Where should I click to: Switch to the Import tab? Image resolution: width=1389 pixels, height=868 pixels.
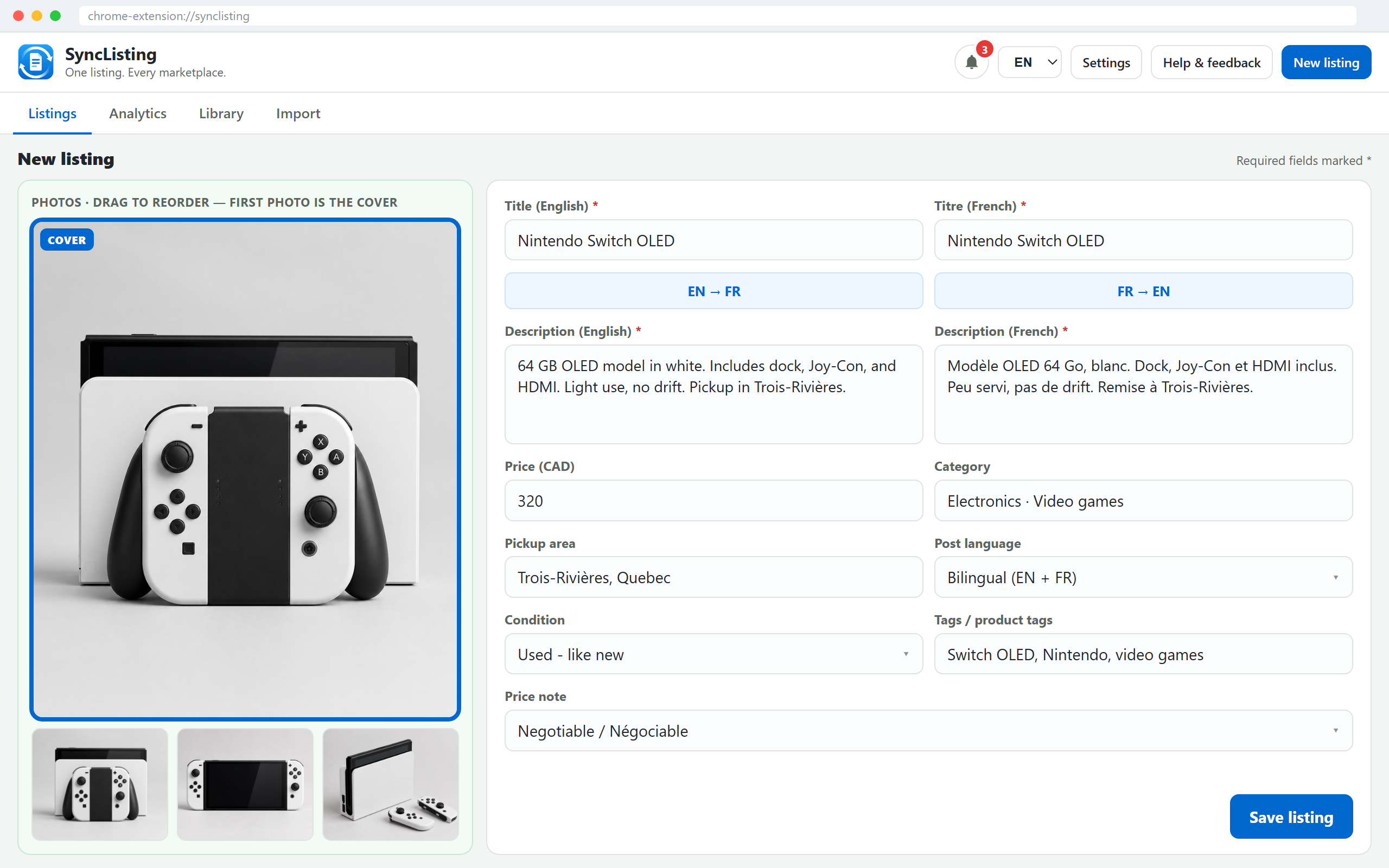(x=298, y=114)
